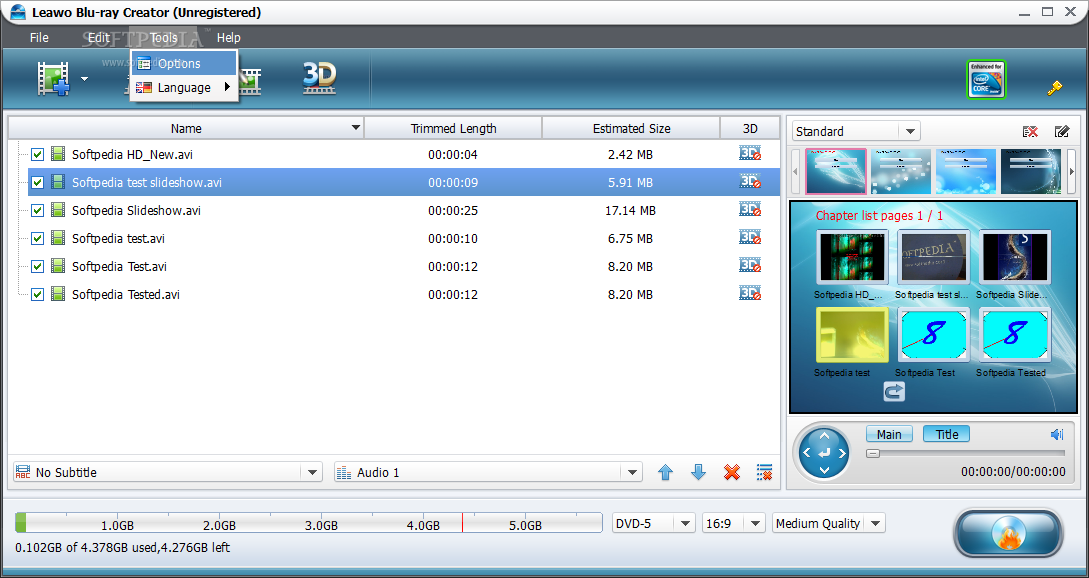Move selected video up with blue arrow
1089x578 pixels.
point(665,472)
